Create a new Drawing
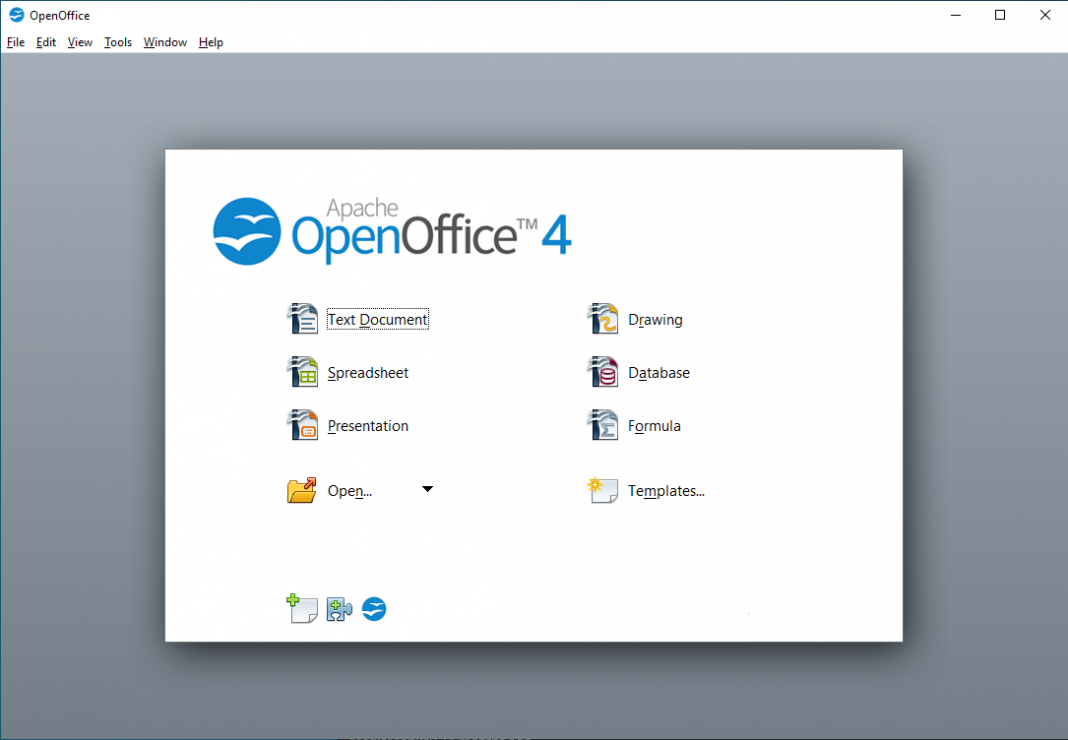 point(656,318)
